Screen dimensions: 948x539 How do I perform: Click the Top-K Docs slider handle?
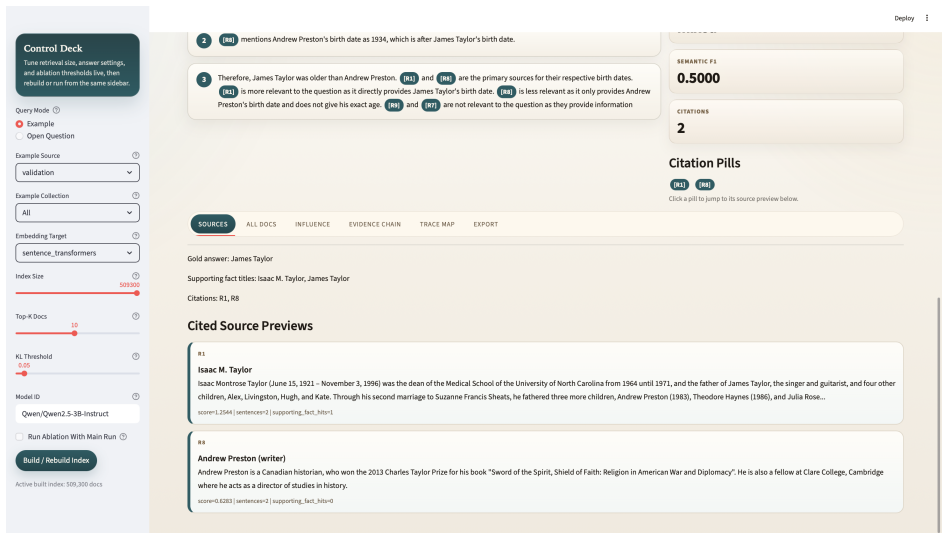pos(74,333)
